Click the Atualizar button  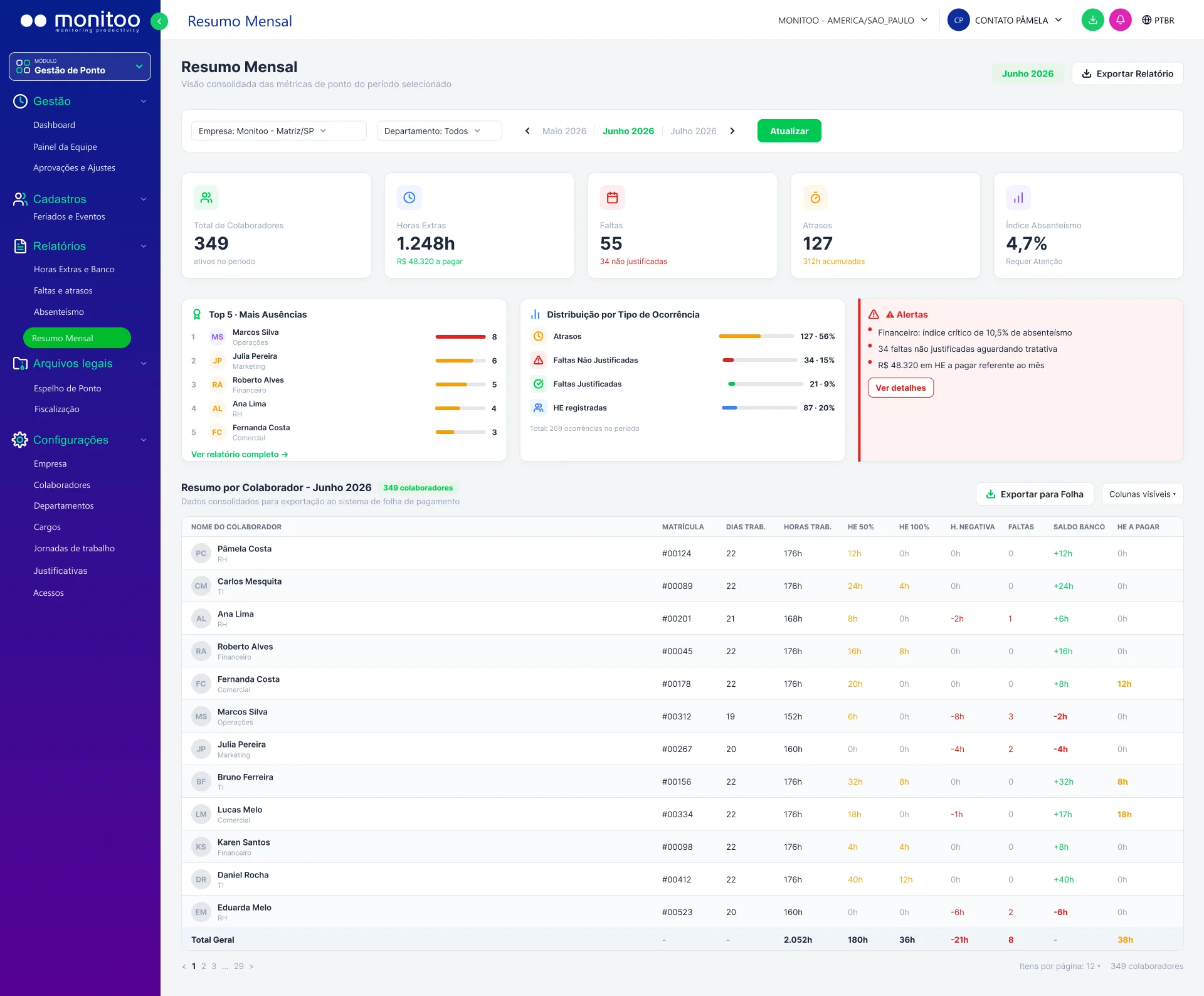[789, 131]
